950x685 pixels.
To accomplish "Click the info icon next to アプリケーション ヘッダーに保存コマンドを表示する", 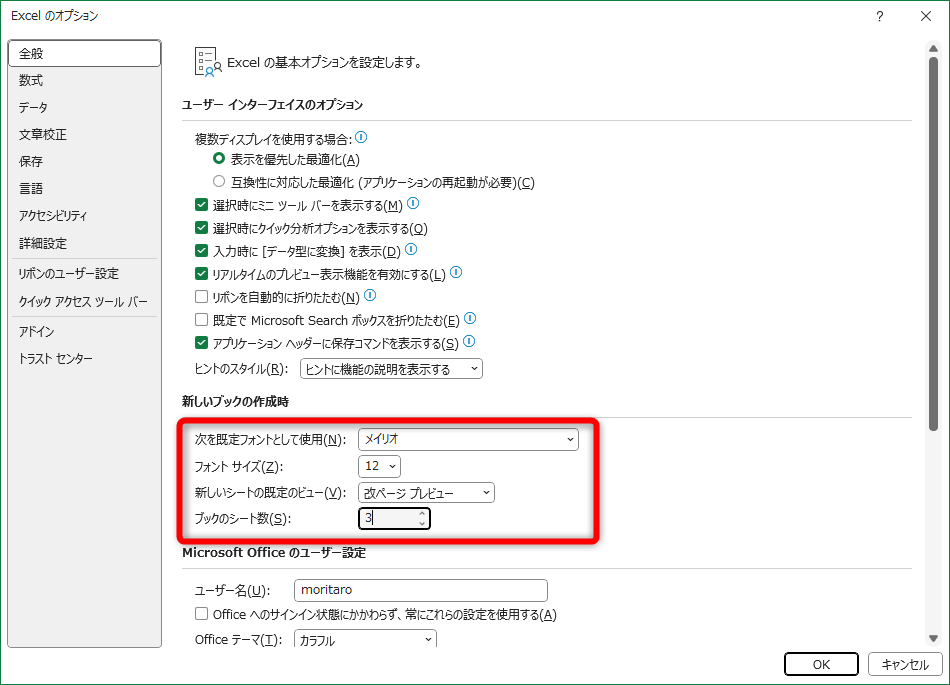I will coord(469,341).
